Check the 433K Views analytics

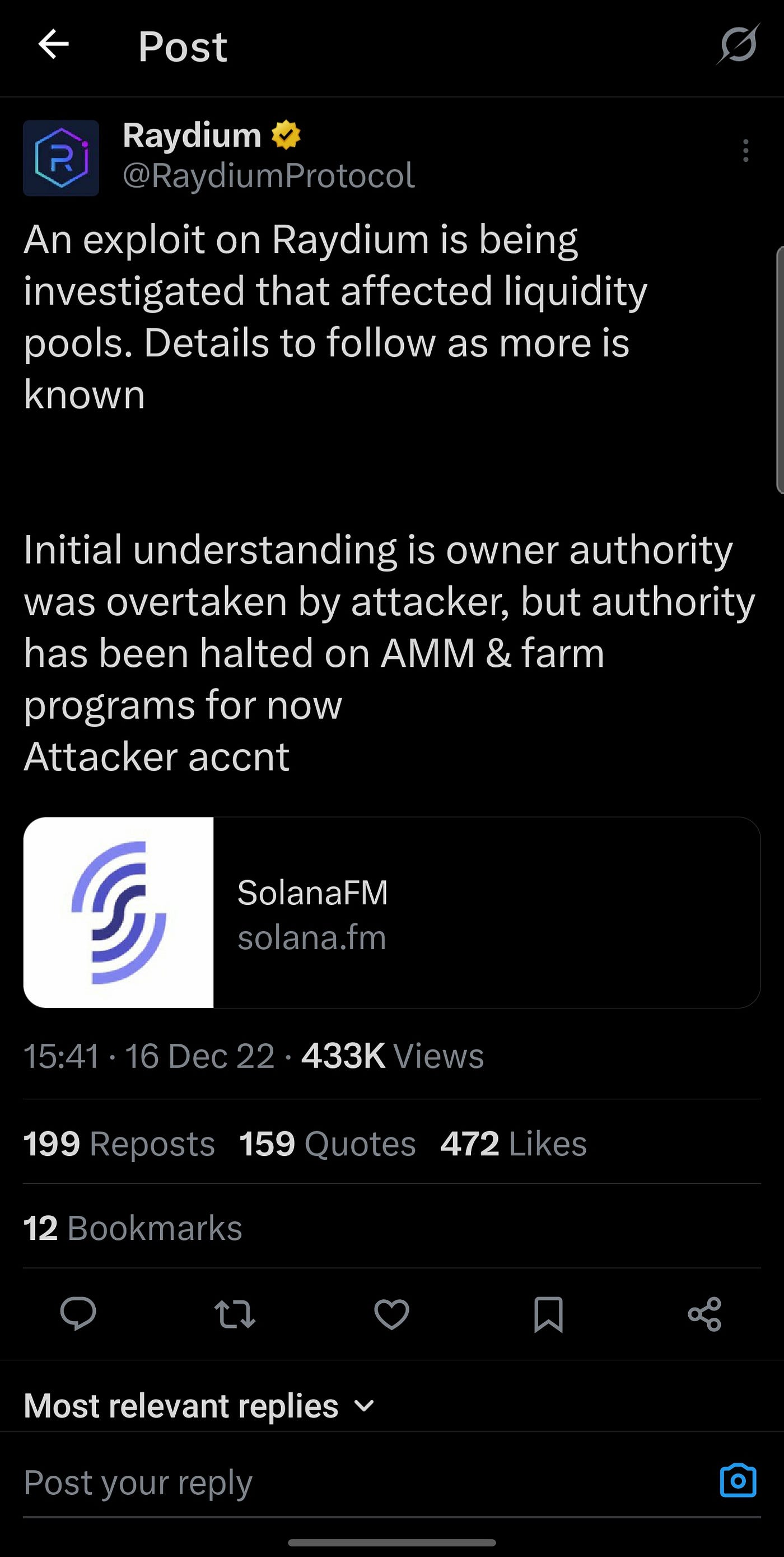click(393, 1055)
